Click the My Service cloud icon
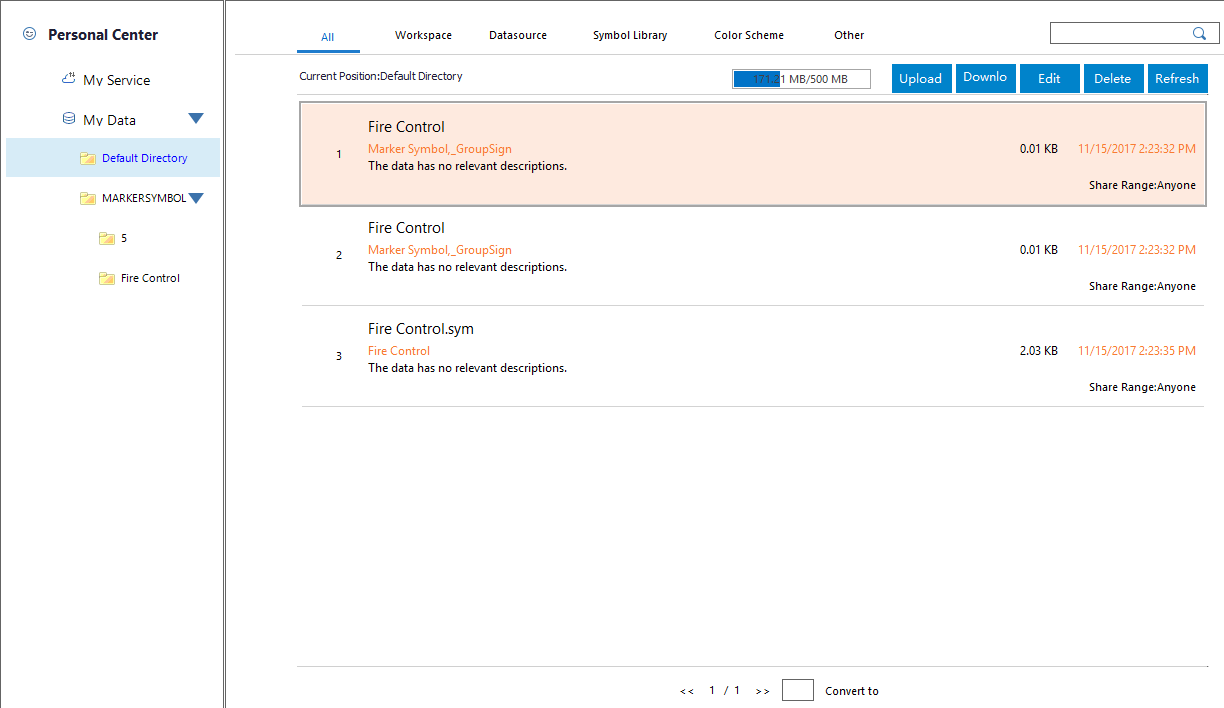Viewport: 1224px width, 708px height. click(69, 79)
